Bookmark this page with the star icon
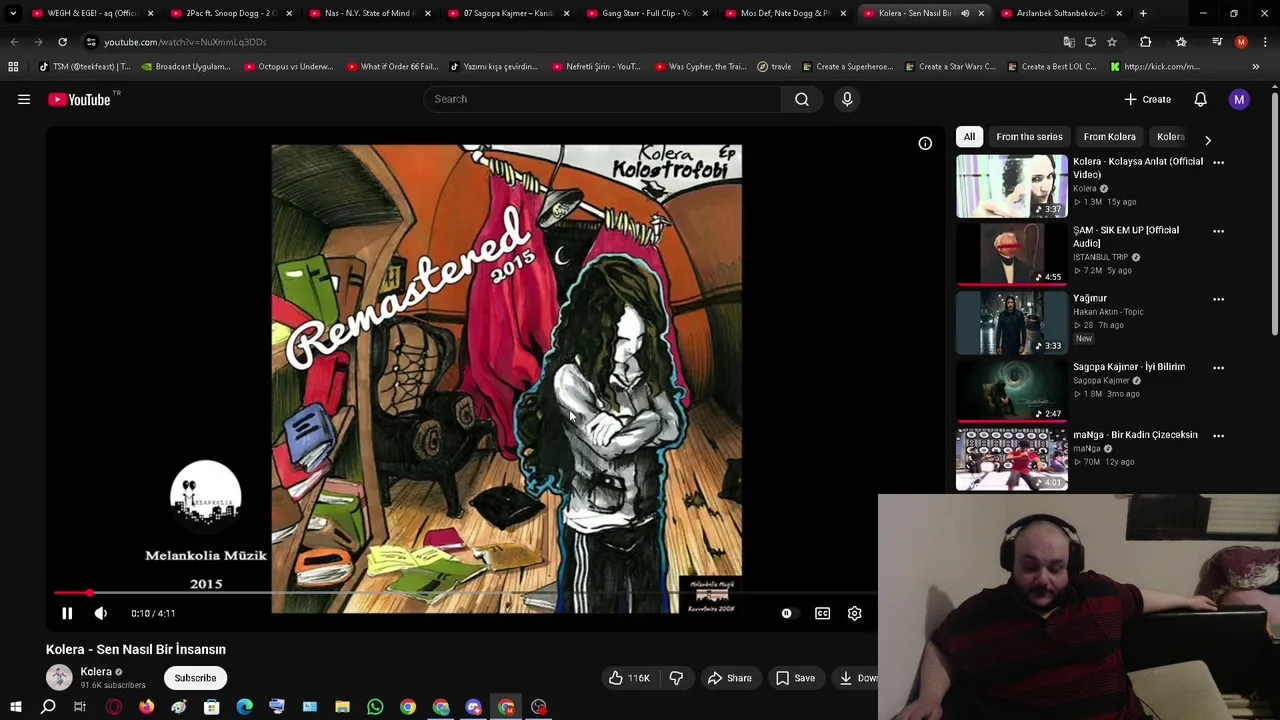This screenshot has height=720, width=1280. (1111, 42)
